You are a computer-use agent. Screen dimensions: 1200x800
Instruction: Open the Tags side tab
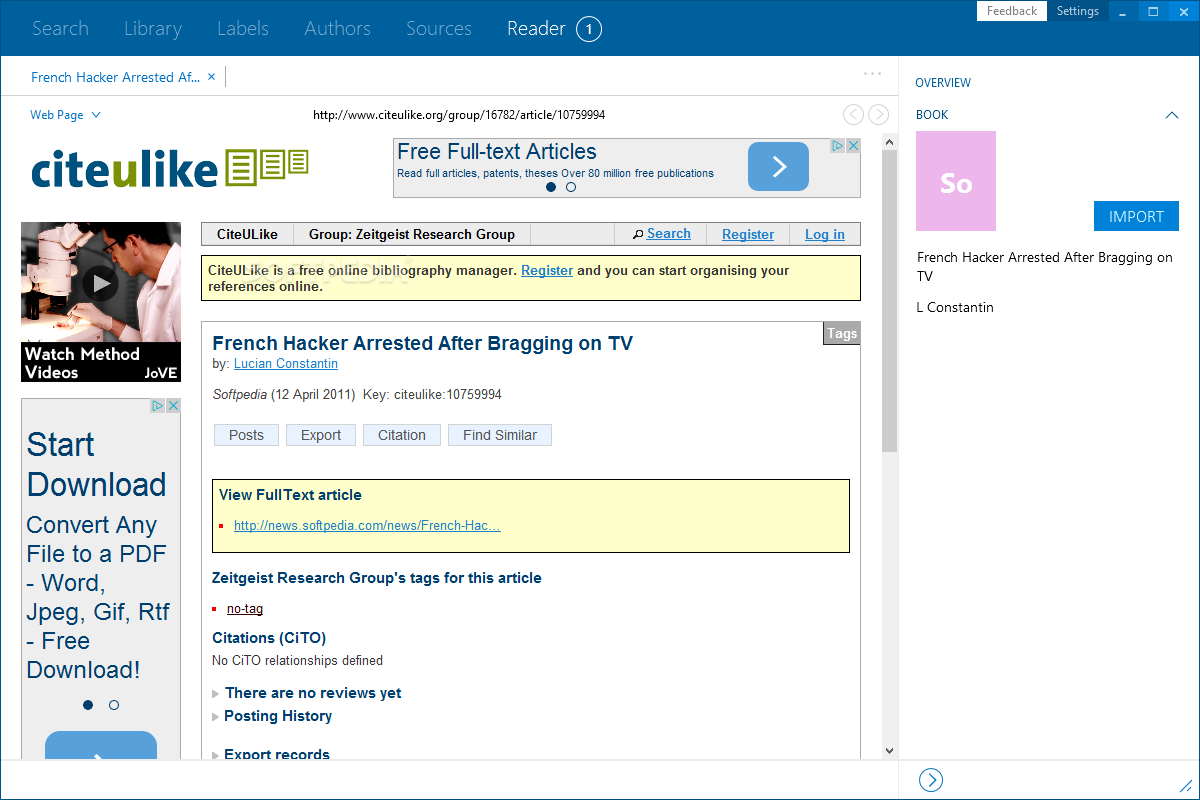[x=842, y=334]
